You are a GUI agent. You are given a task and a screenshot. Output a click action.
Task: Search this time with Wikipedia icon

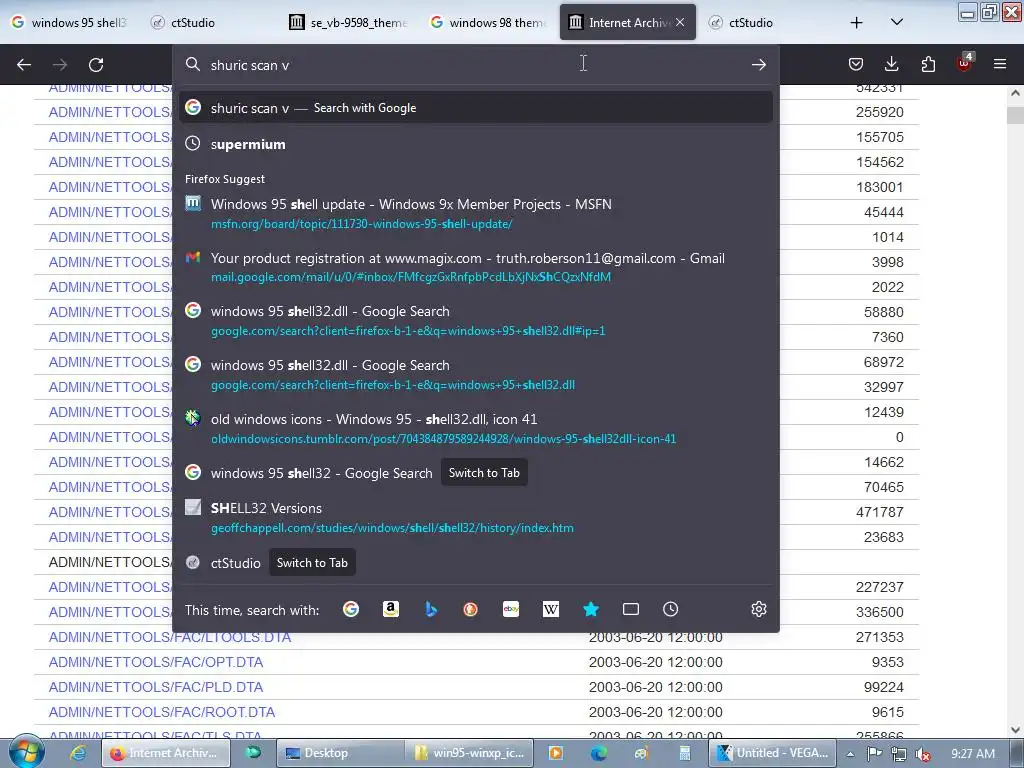[x=551, y=609]
